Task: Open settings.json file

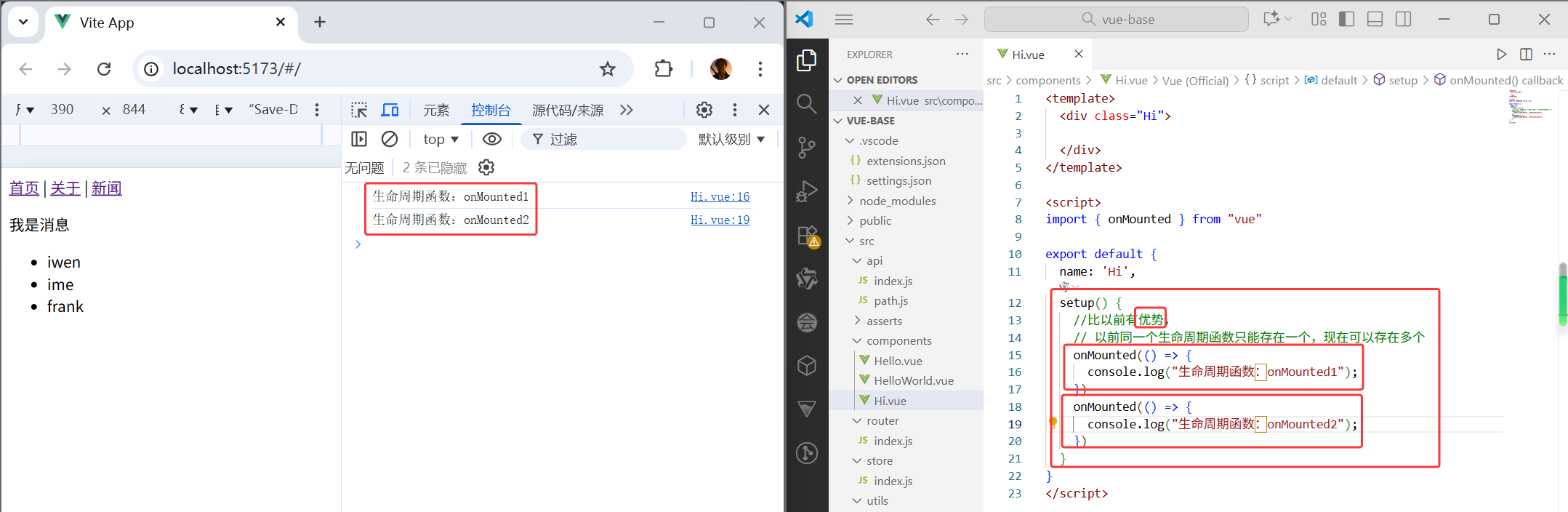Action: coord(898,180)
